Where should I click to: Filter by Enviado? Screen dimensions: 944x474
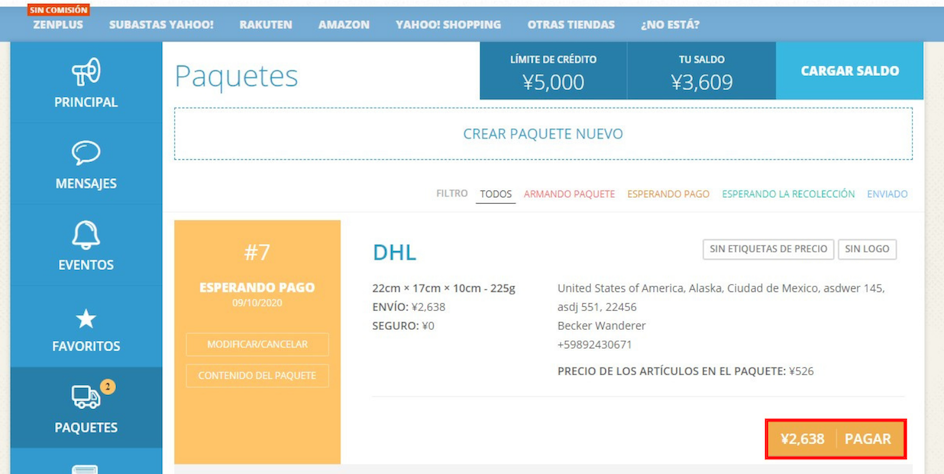point(887,194)
